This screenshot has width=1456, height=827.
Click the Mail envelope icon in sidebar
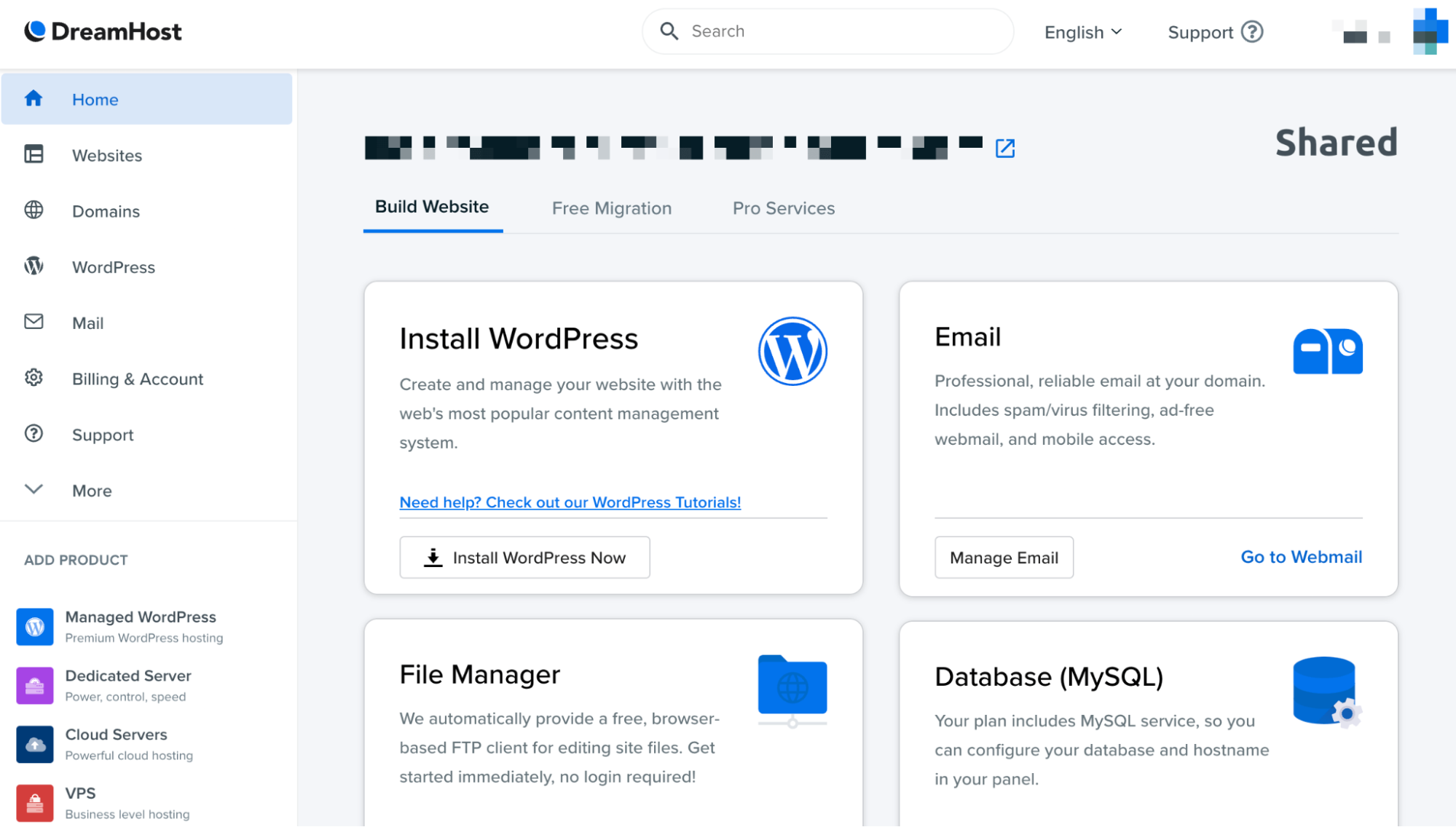click(x=34, y=322)
